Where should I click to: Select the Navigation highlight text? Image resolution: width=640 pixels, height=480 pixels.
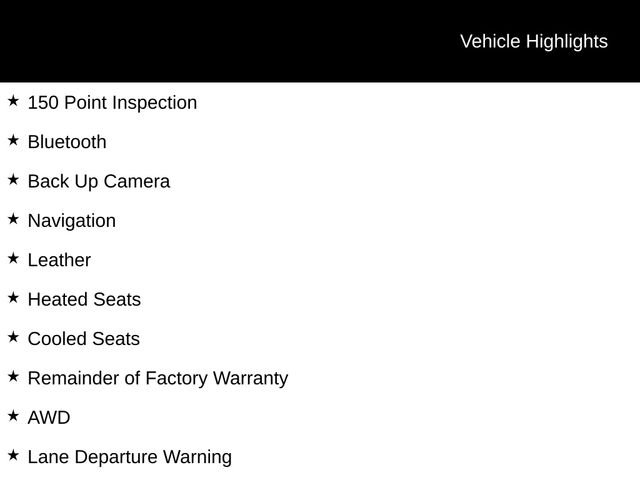[72, 221]
